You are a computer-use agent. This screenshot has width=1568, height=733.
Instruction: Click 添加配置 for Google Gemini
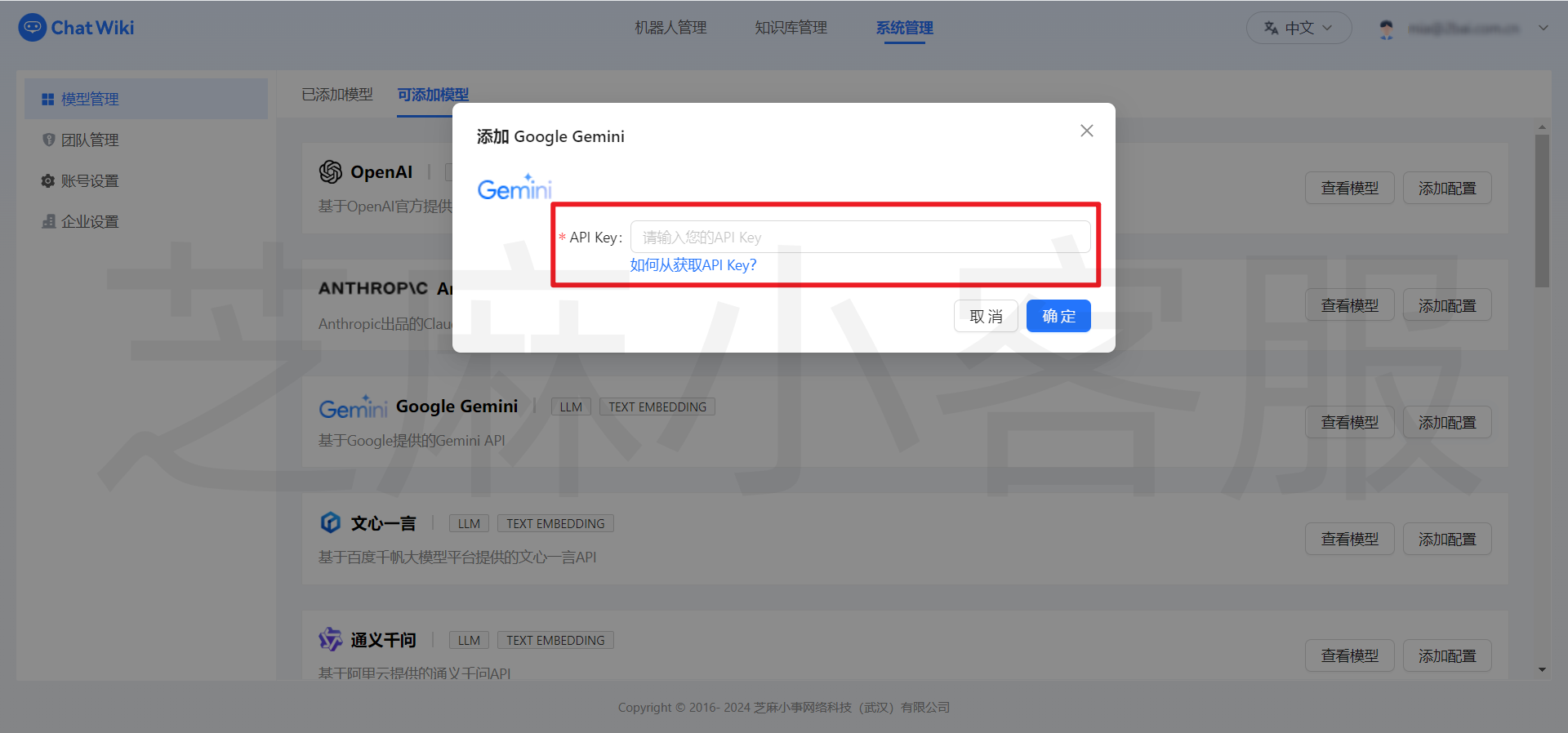[x=1447, y=422]
